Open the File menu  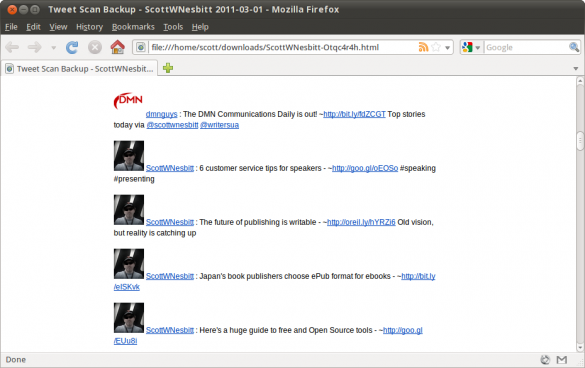(11, 27)
